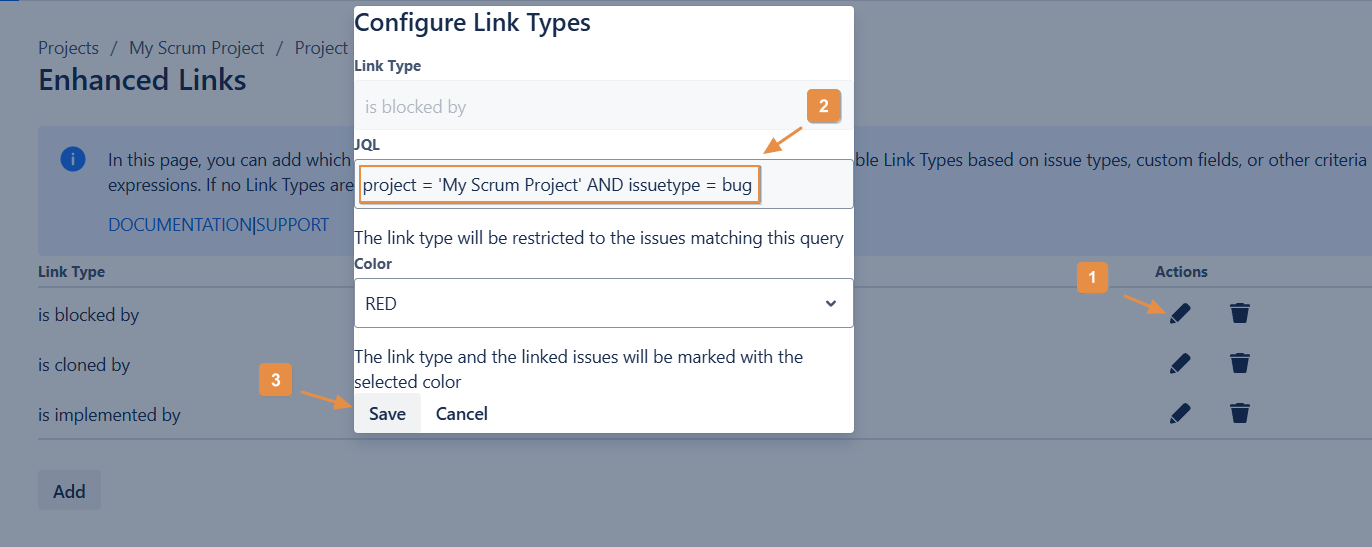Click the chevron arrow of Color select

(x=831, y=303)
